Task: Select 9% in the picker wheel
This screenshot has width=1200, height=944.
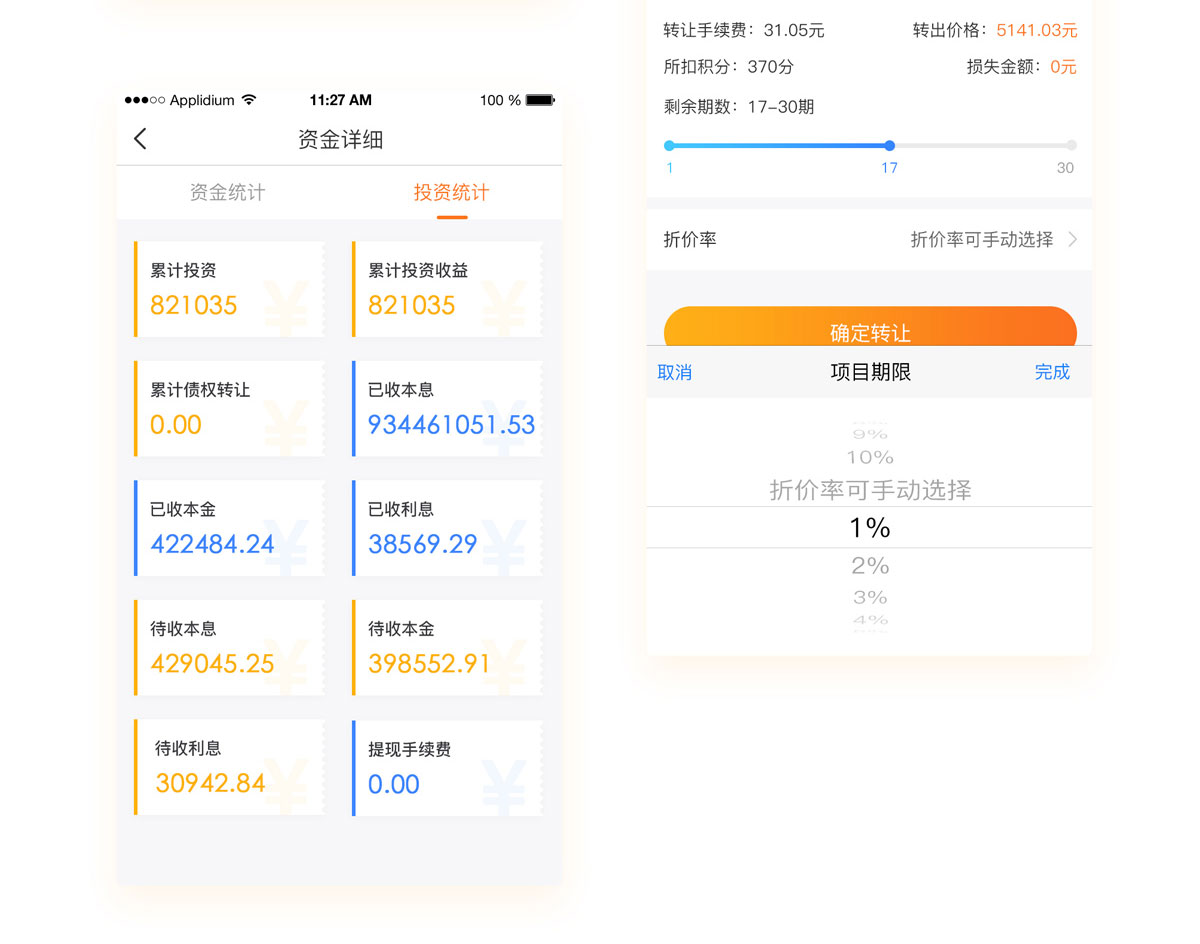Action: pyautogui.click(x=870, y=434)
